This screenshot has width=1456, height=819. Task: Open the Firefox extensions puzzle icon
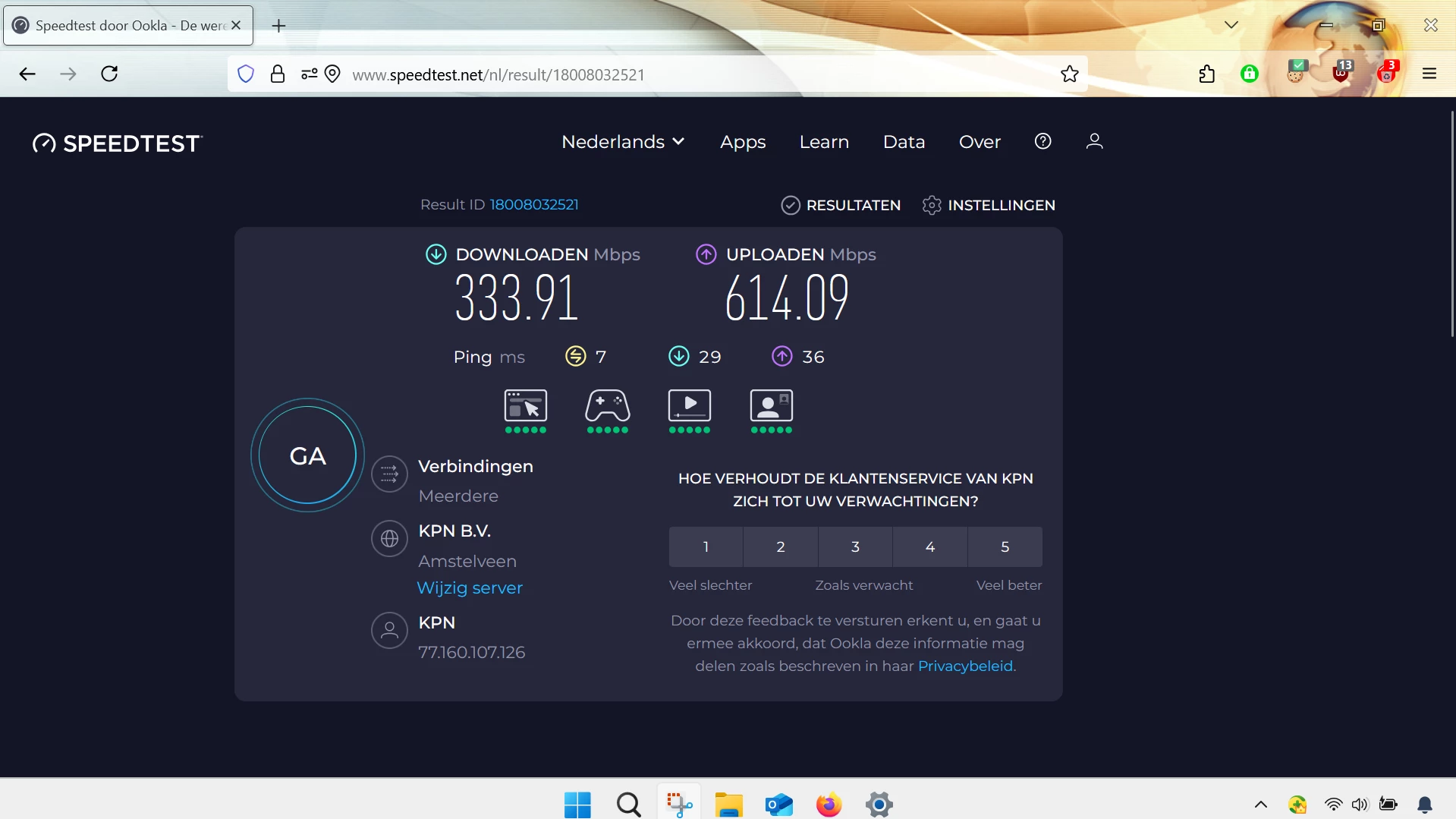1206,74
